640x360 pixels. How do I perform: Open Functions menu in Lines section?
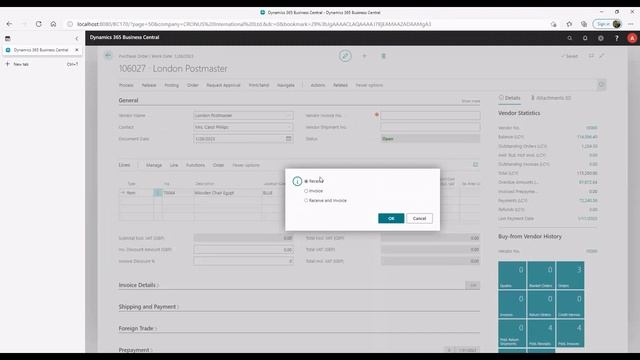click(x=196, y=165)
